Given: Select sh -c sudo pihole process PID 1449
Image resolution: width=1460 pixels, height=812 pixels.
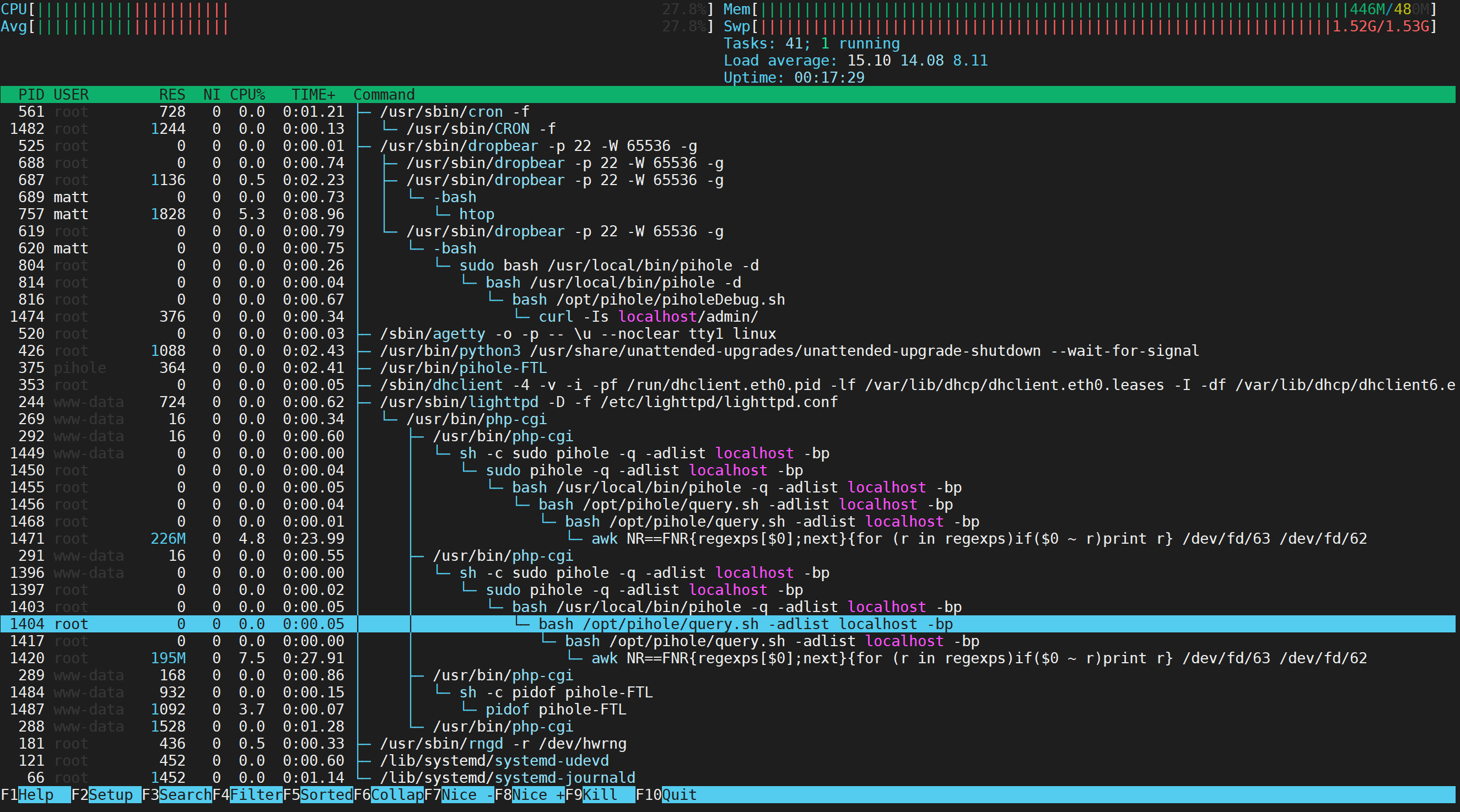Looking at the screenshot, I should click(728, 453).
